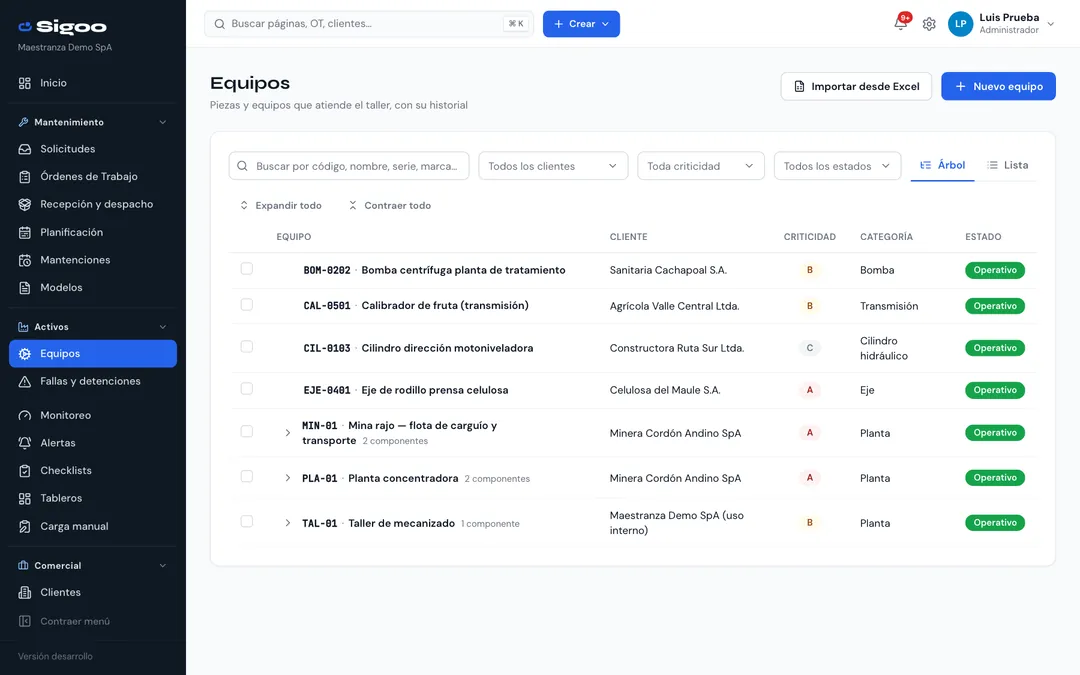Expand the PLA-01 Planta concentradora row
Image resolution: width=1080 pixels, height=675 pixels.
(288, 478)
